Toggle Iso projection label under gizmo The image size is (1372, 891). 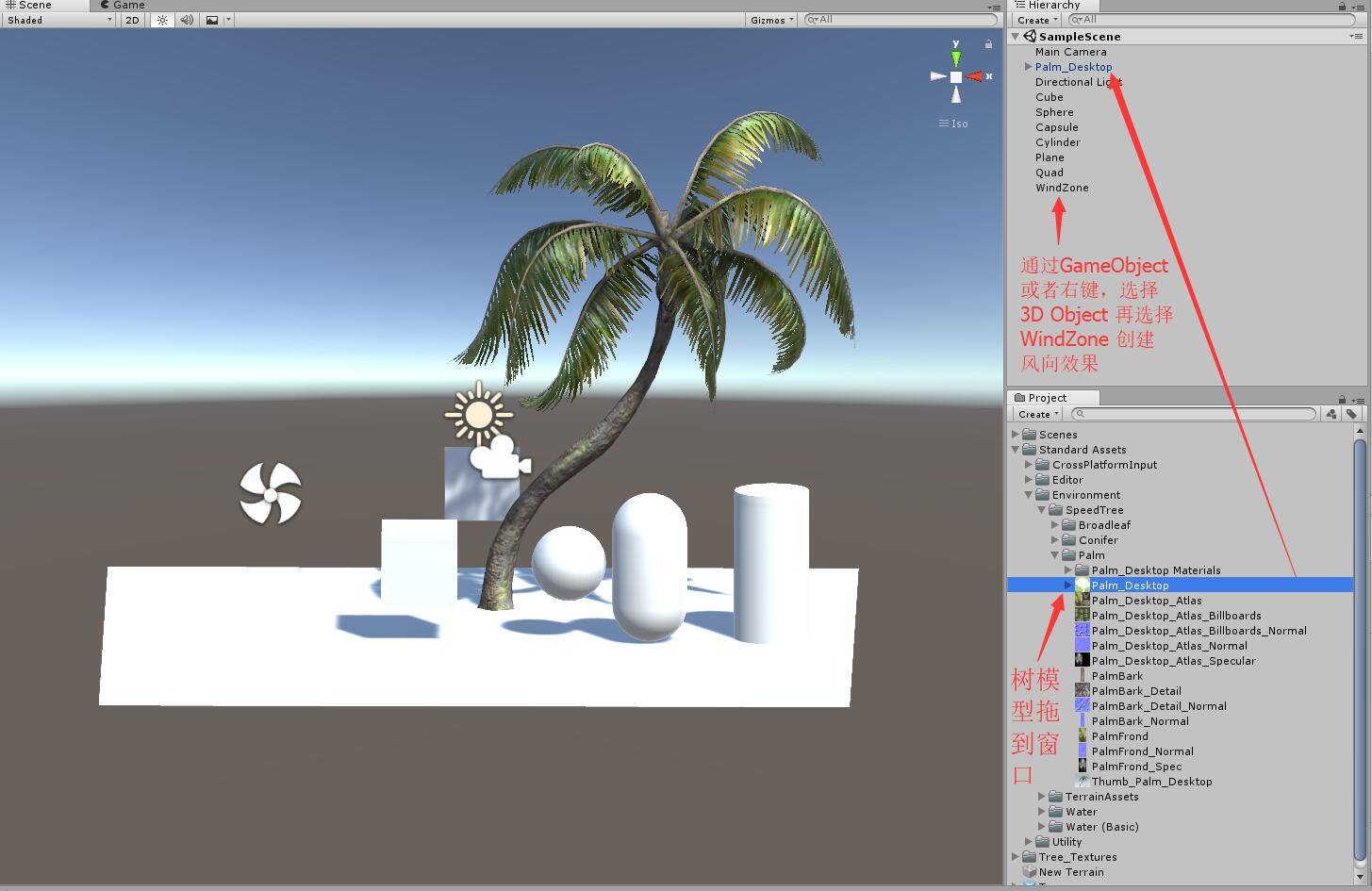tap(953, 124)
